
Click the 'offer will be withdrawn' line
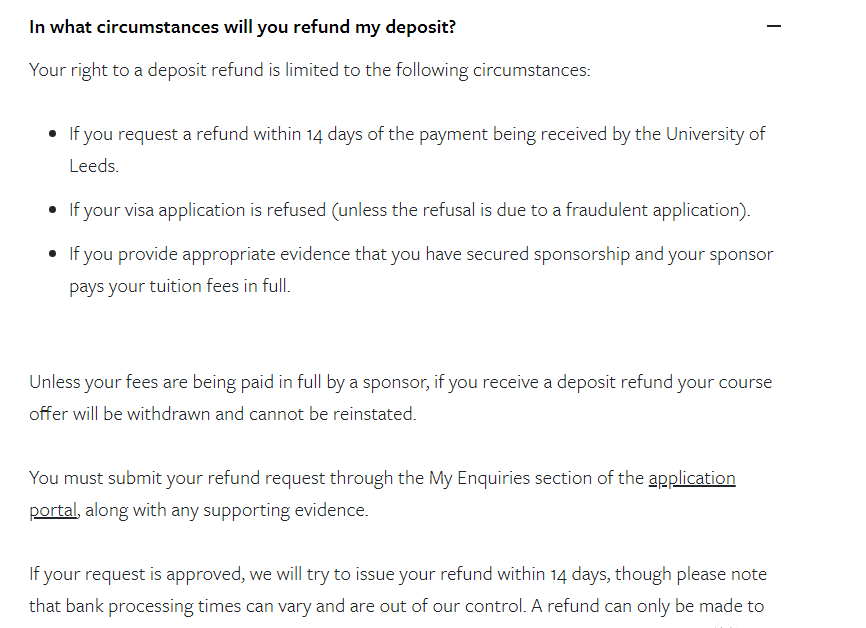click(x=223, y=414)
